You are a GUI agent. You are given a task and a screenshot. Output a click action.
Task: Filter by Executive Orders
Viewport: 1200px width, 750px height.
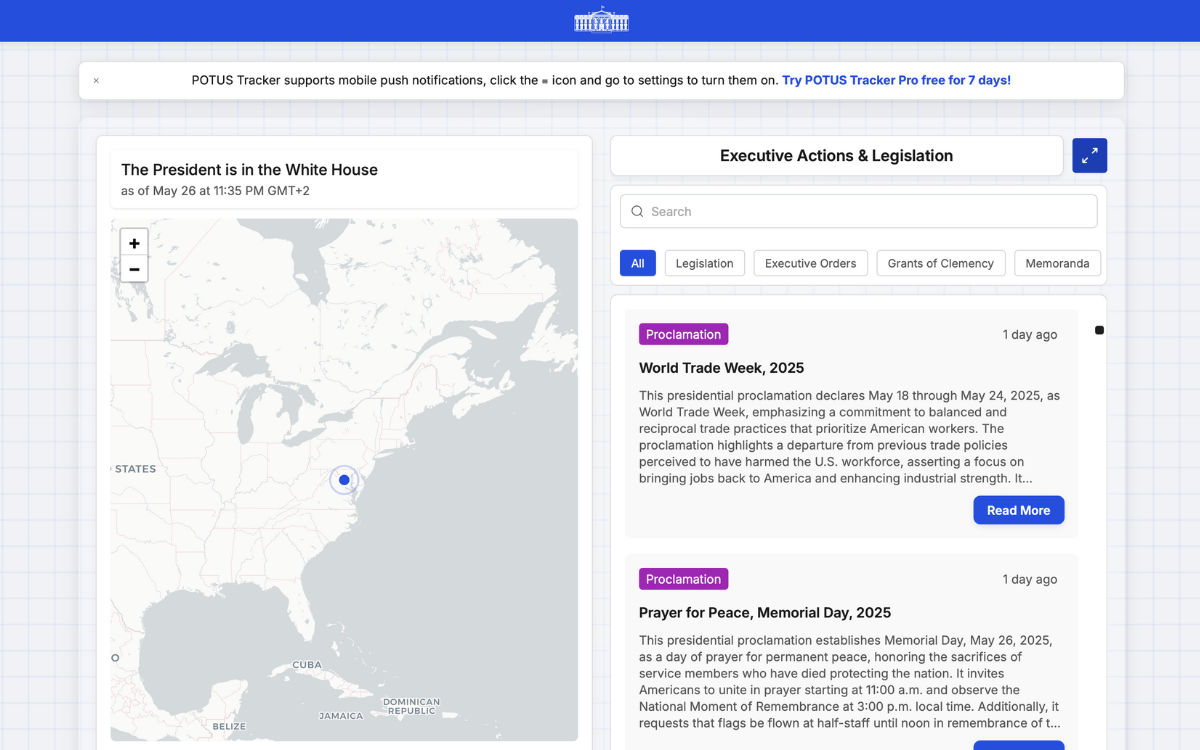tap(811, 263)
